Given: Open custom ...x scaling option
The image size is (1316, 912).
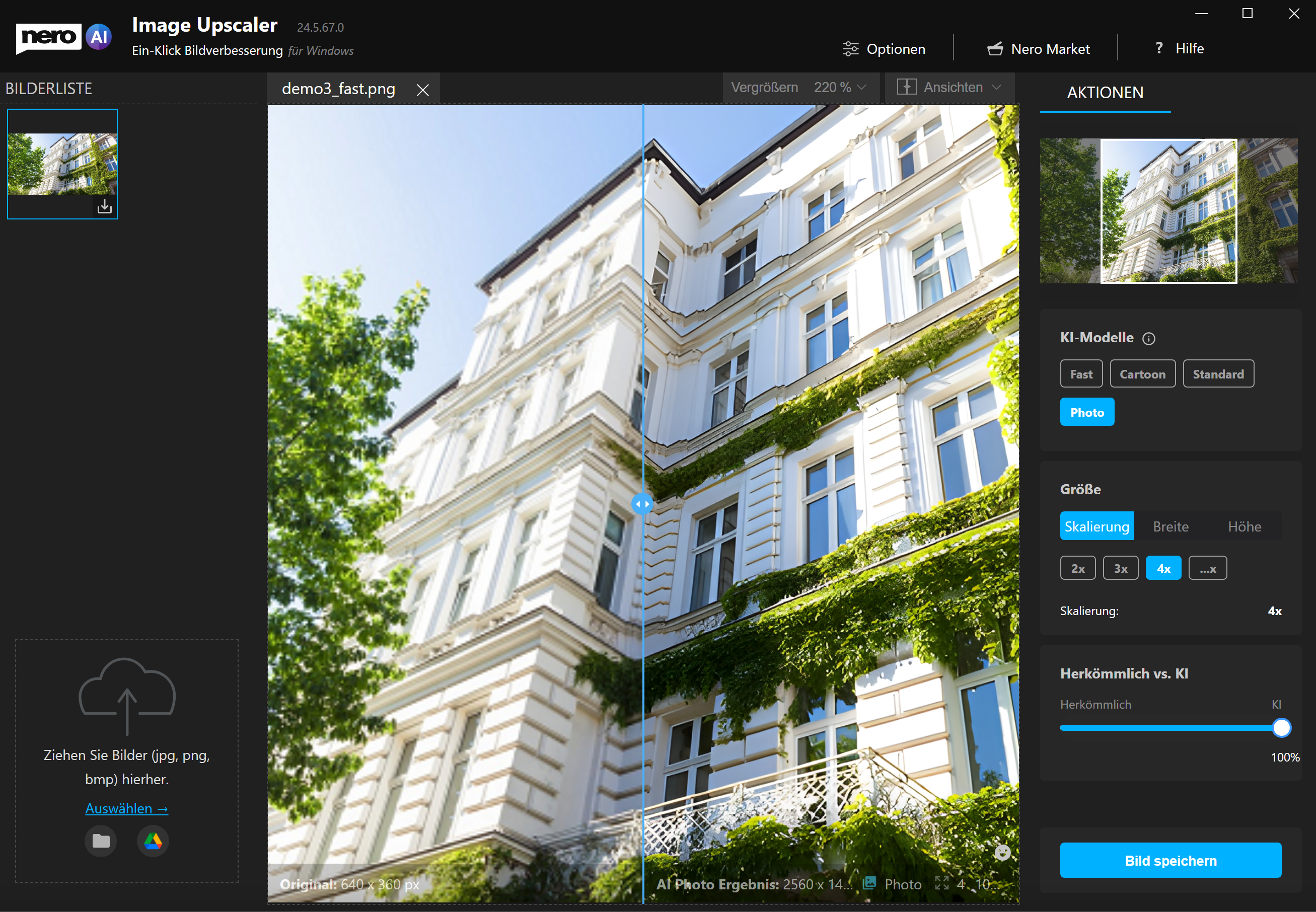Looking at the screenshot, I should [x=1207, y=569].
